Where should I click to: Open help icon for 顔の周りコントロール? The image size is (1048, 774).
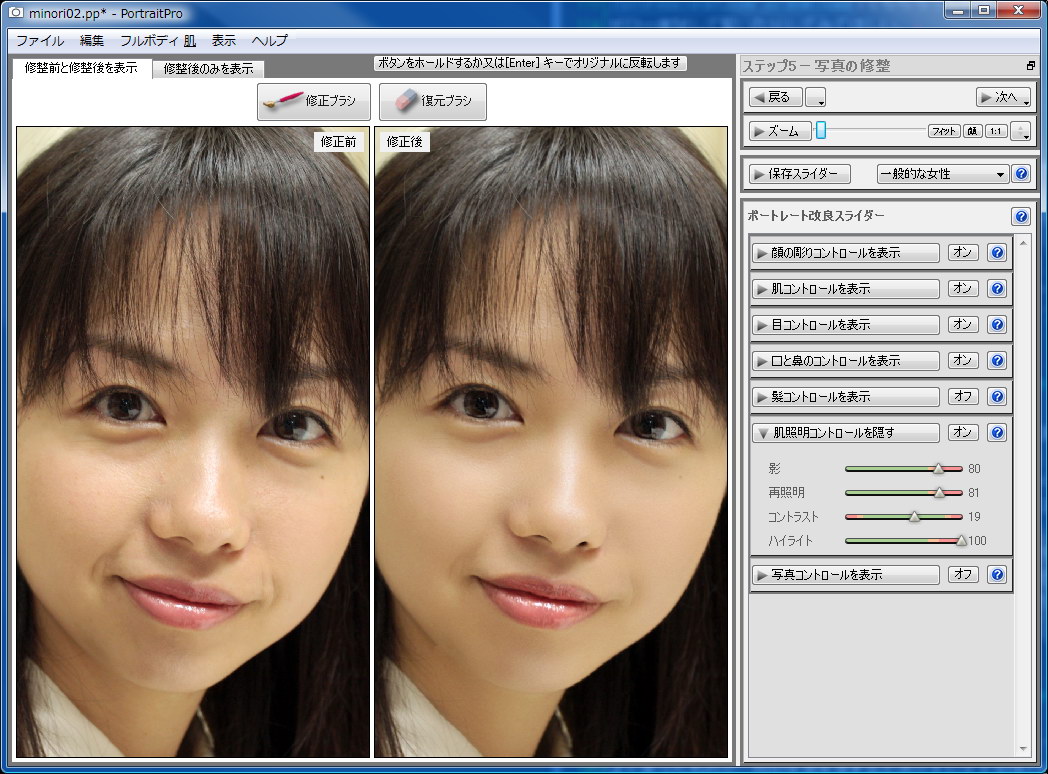tap(997, 253)
